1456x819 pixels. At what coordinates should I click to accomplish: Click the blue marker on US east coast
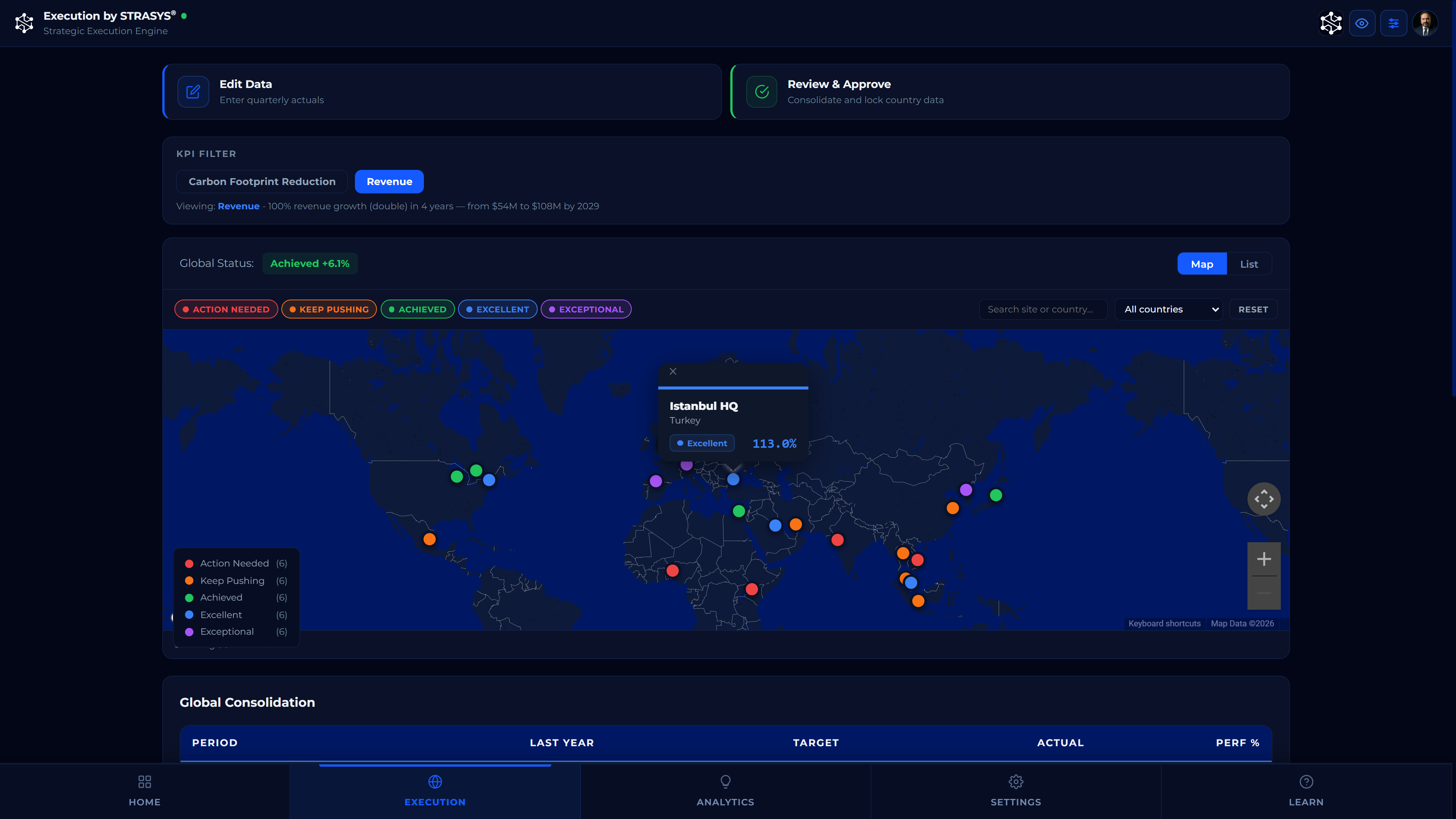click(490, 480)
